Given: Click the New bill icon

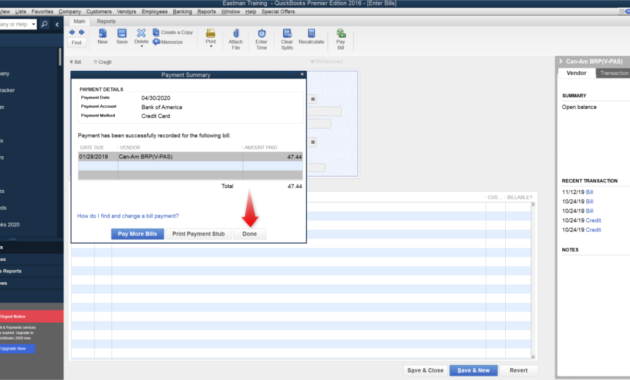Looking at the screenshot, I should point(102,33).
